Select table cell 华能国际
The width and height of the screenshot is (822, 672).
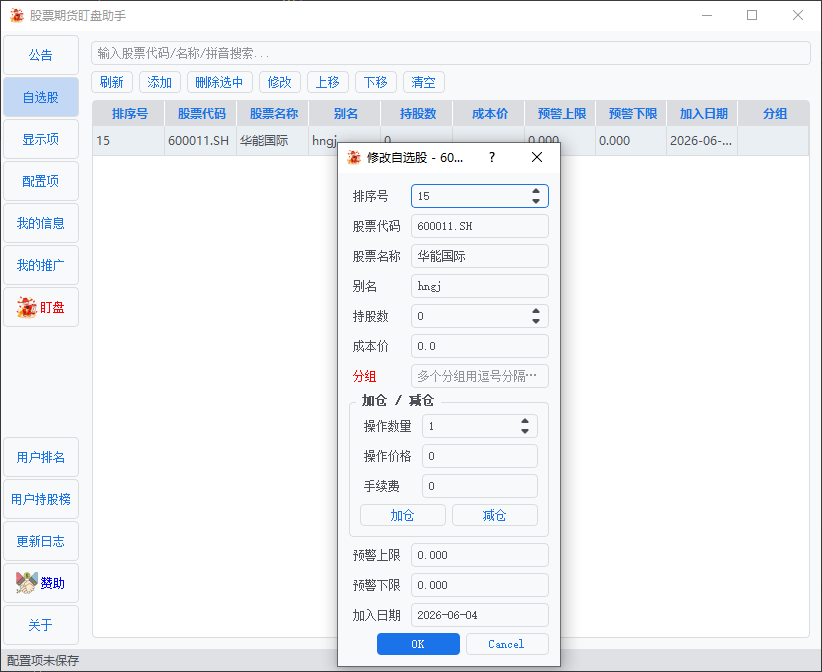(x=273, y=140)
